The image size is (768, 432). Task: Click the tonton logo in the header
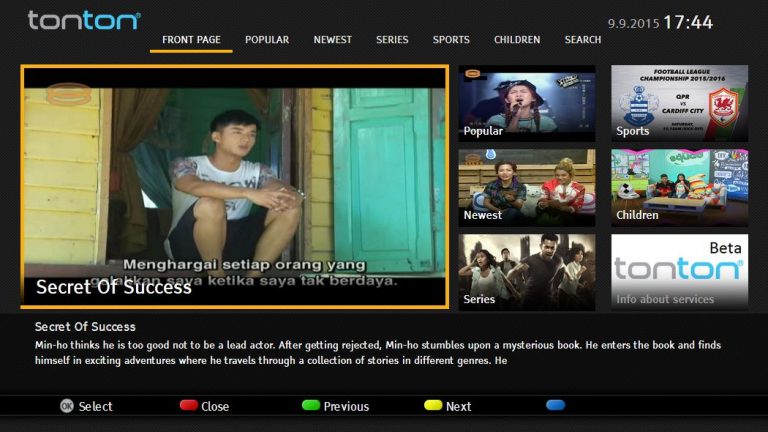pos(84,21)
